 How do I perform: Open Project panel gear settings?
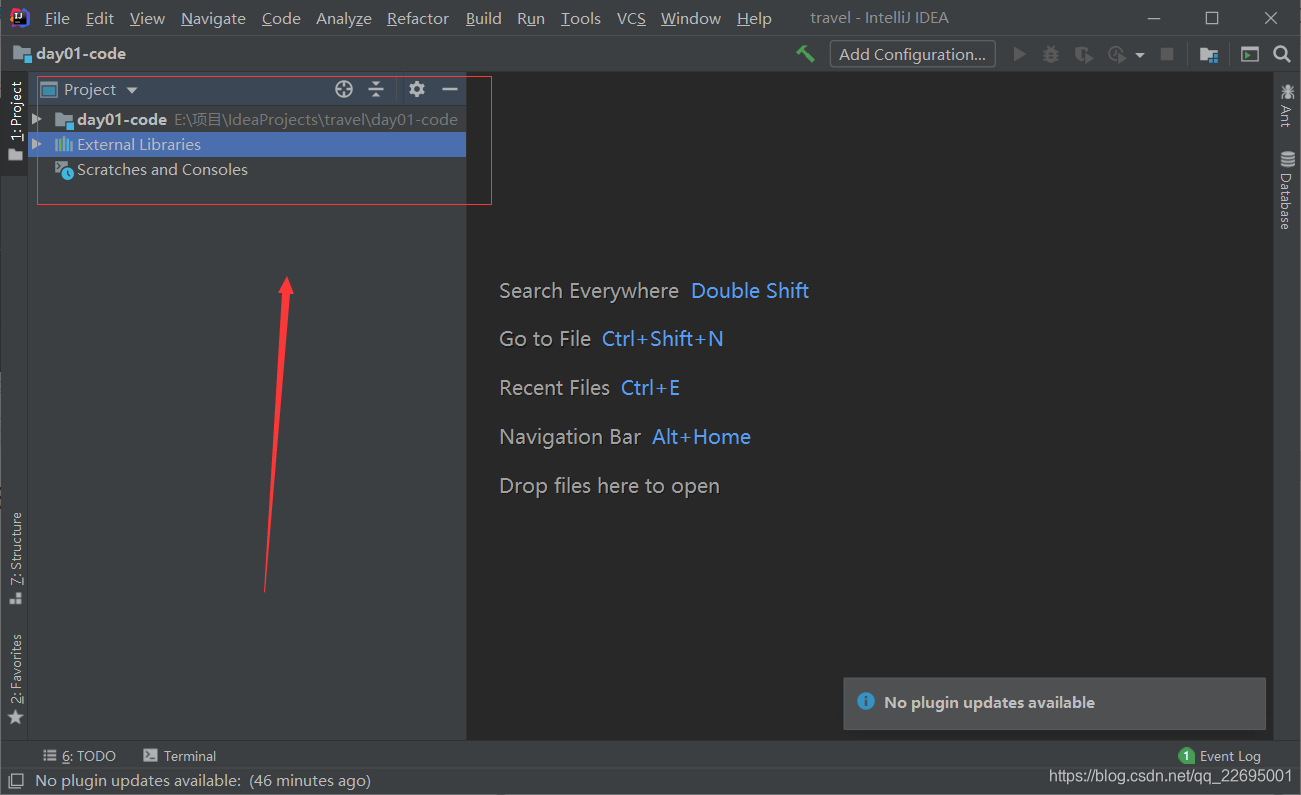pos(417,89)
